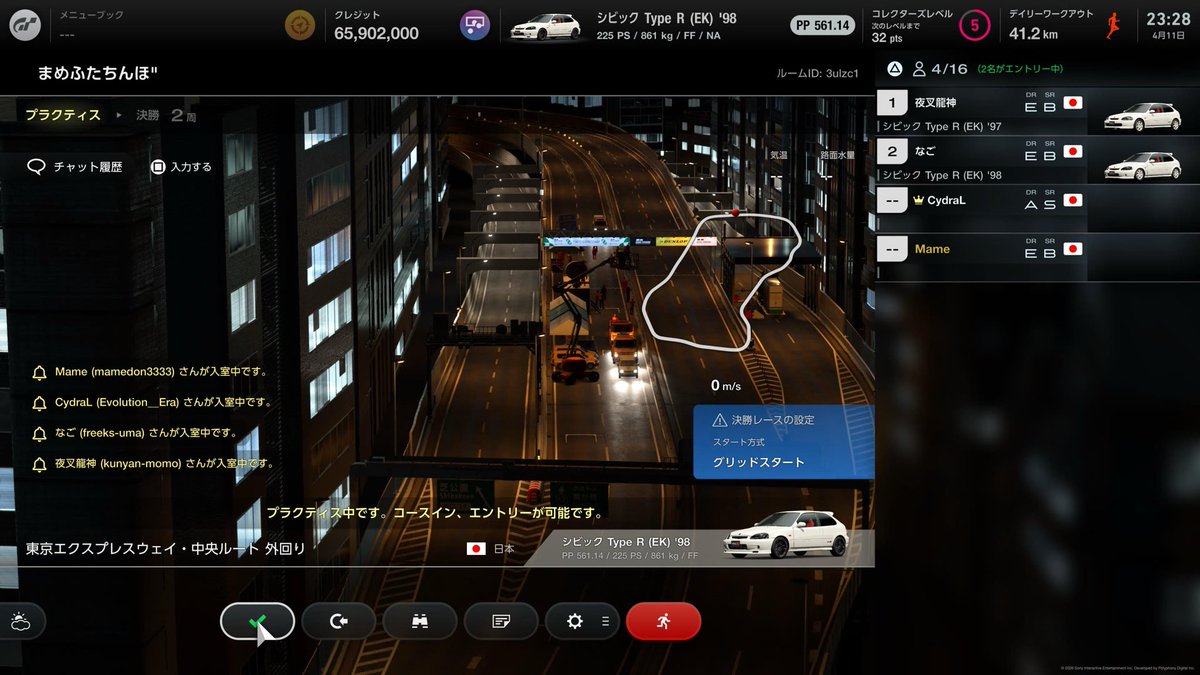
Task: Click the enter course arrow button
Action: click(x=339, y=621)
